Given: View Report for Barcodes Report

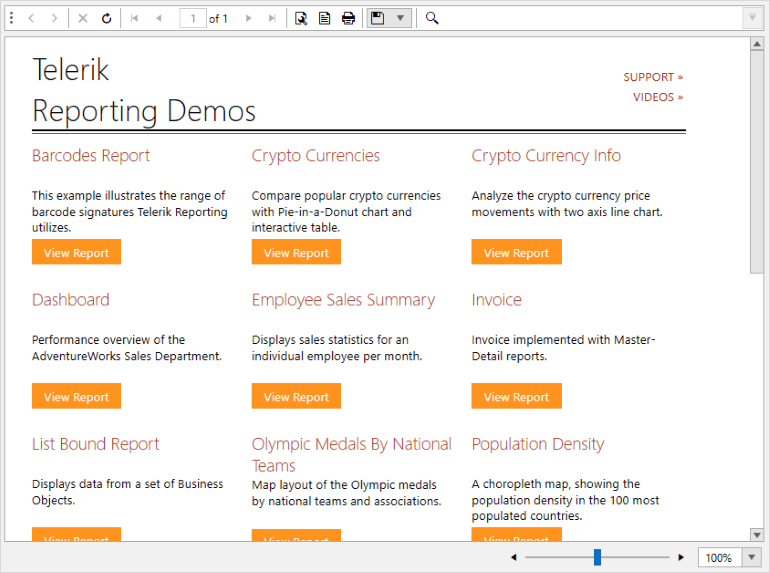Looking at the screenshot, I should [x=76, y=252].
